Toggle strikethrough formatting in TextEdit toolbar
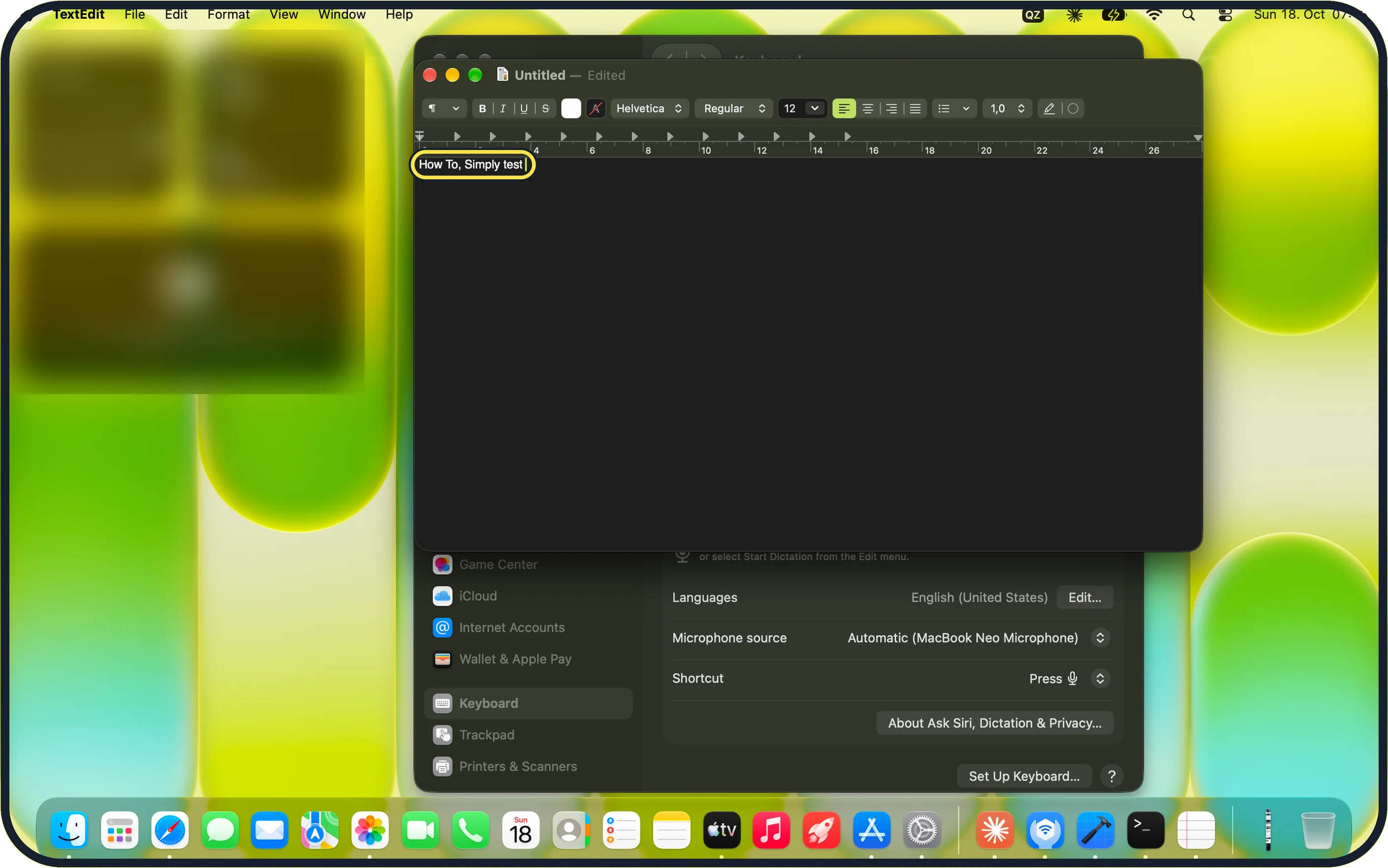 (546, 108)
